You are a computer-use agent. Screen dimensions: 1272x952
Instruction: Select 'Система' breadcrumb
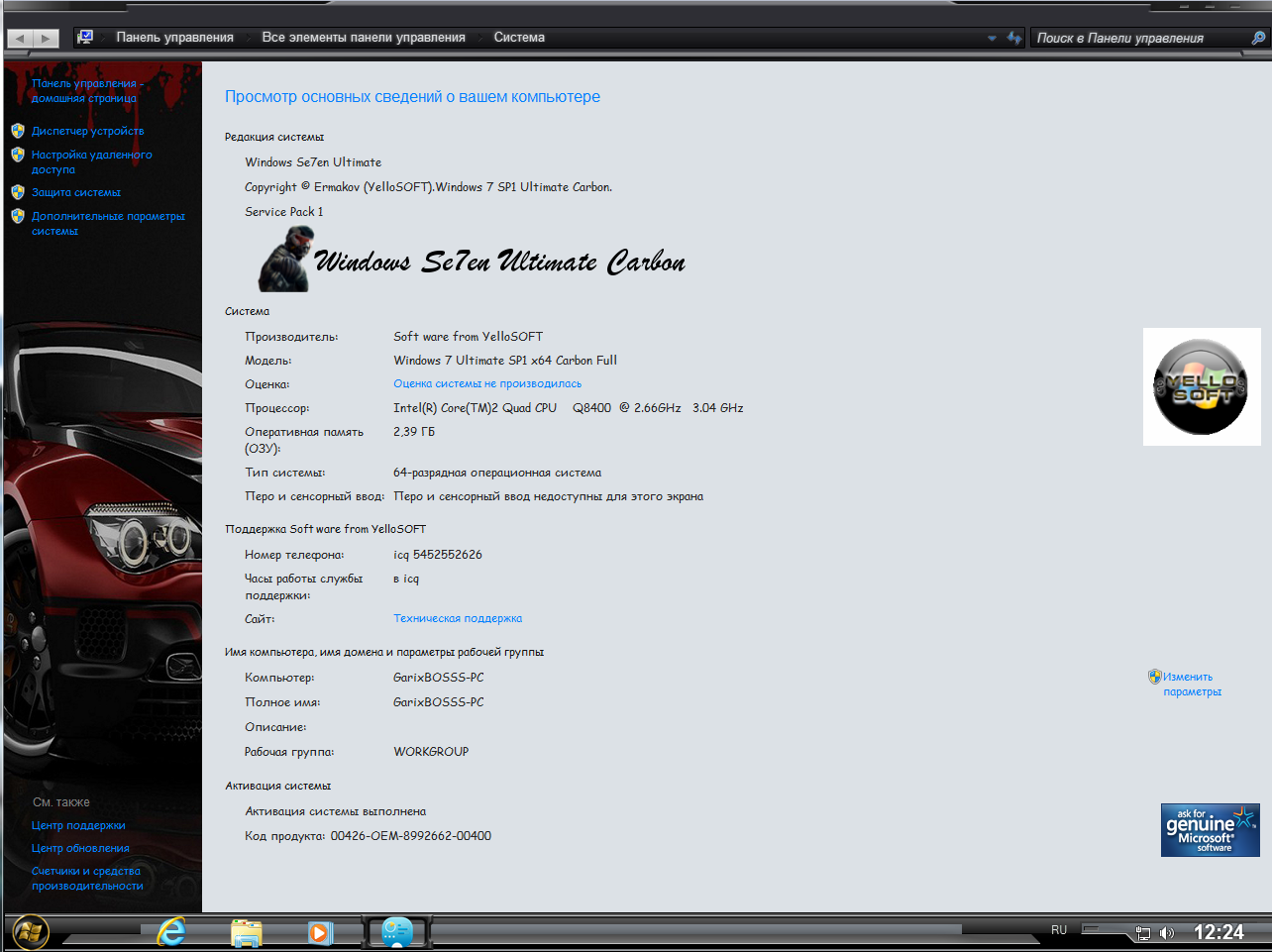pos(519,38)
